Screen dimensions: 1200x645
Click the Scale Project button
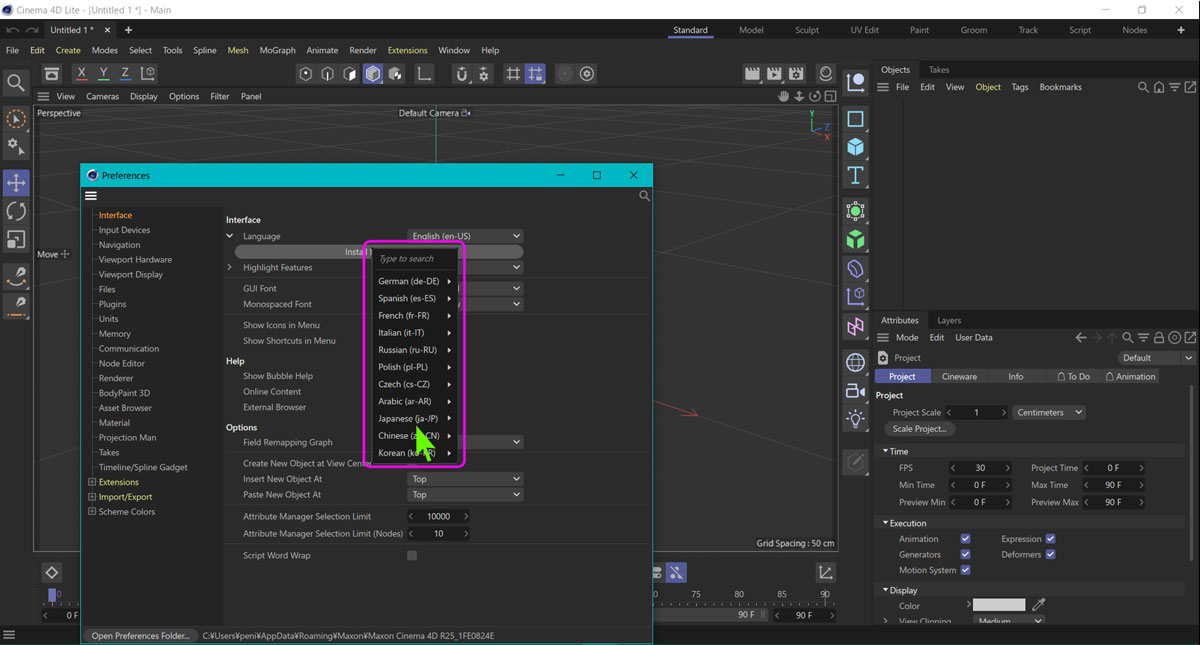[920, 428]
